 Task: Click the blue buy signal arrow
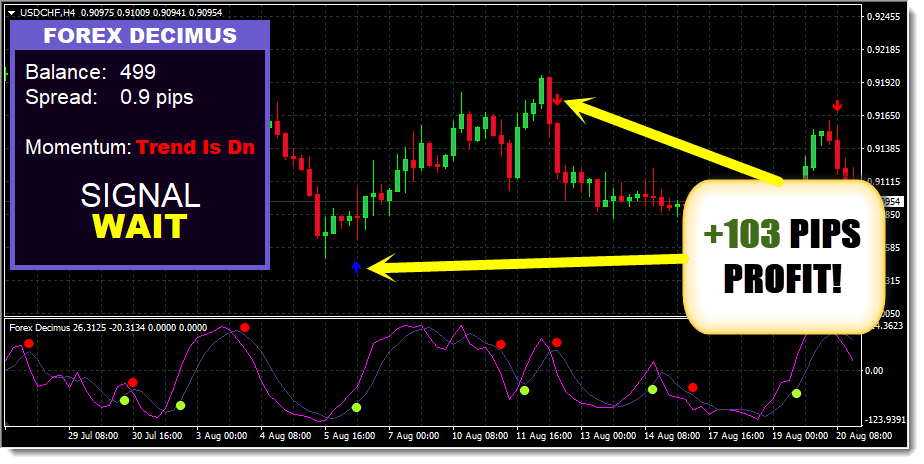point(356,267)
